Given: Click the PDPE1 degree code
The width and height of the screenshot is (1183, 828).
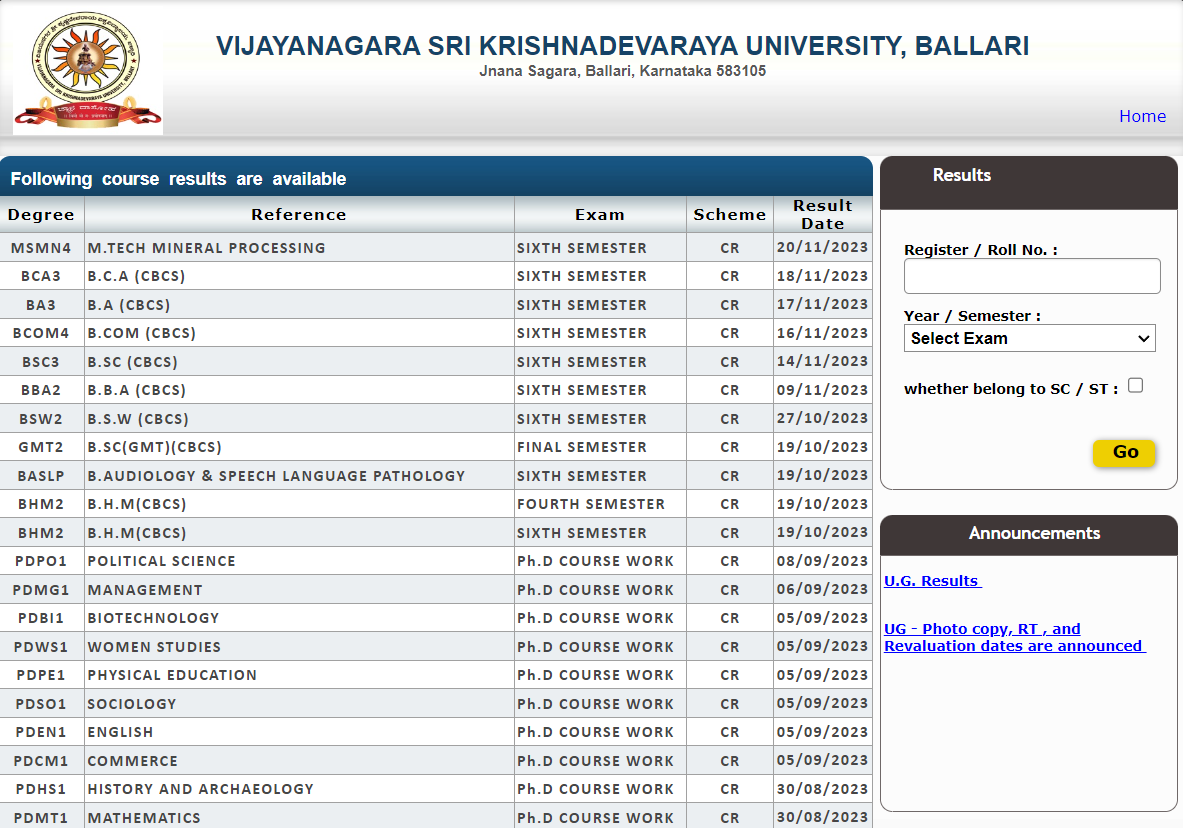Looking at the screenshot, I should (x=41, y=675).
